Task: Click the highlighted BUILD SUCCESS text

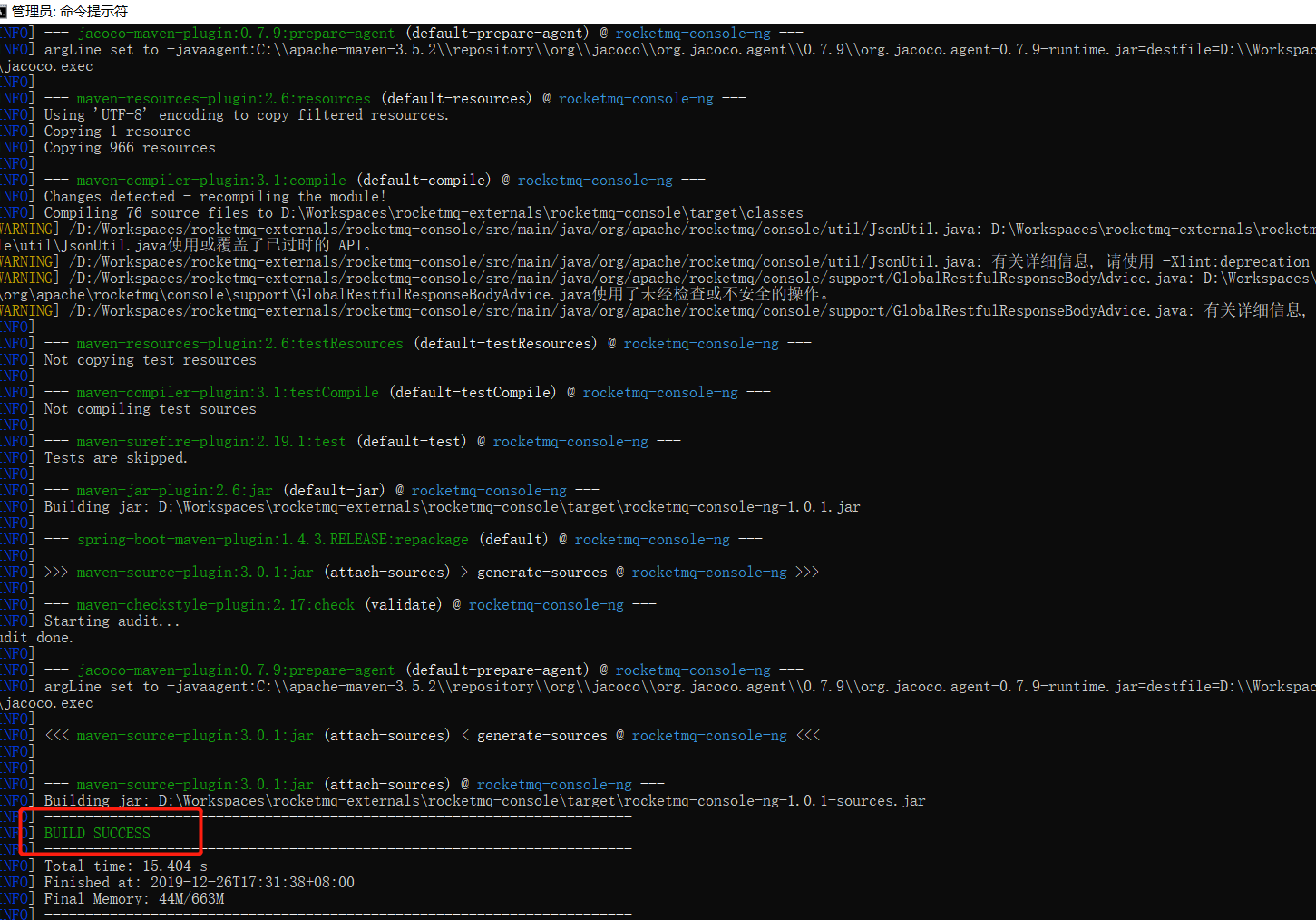Action: [97, 833]
